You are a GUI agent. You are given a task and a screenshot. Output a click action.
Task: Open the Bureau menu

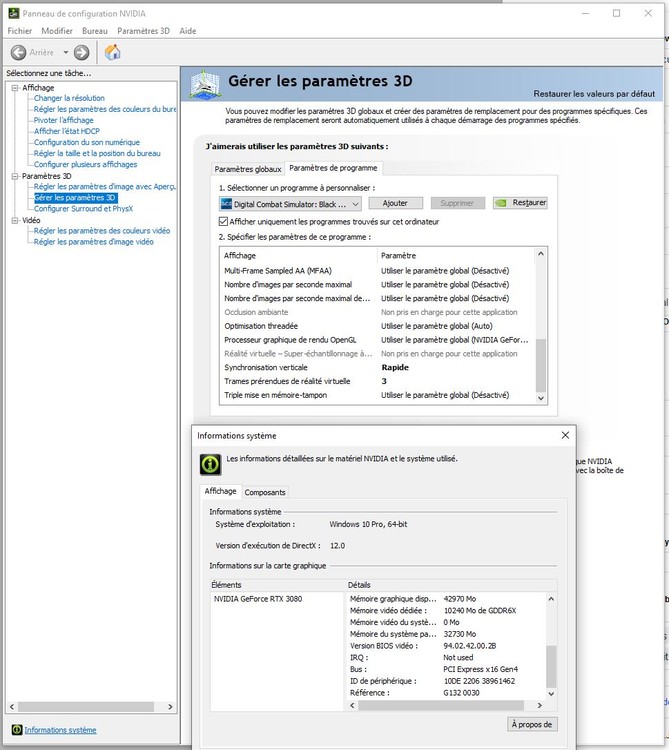[95, 31]
